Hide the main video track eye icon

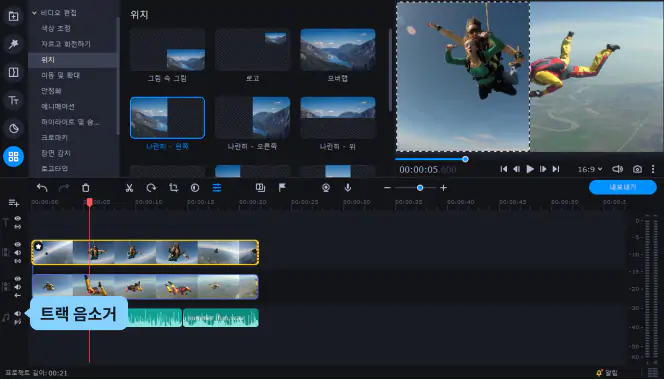coord(17,279)
